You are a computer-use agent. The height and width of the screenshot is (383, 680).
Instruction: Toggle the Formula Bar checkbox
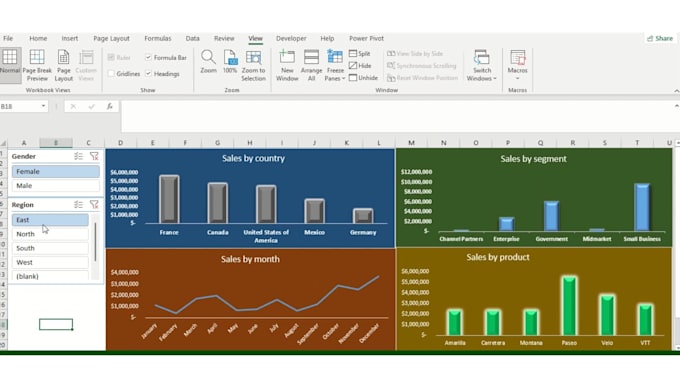pos(148,57)
